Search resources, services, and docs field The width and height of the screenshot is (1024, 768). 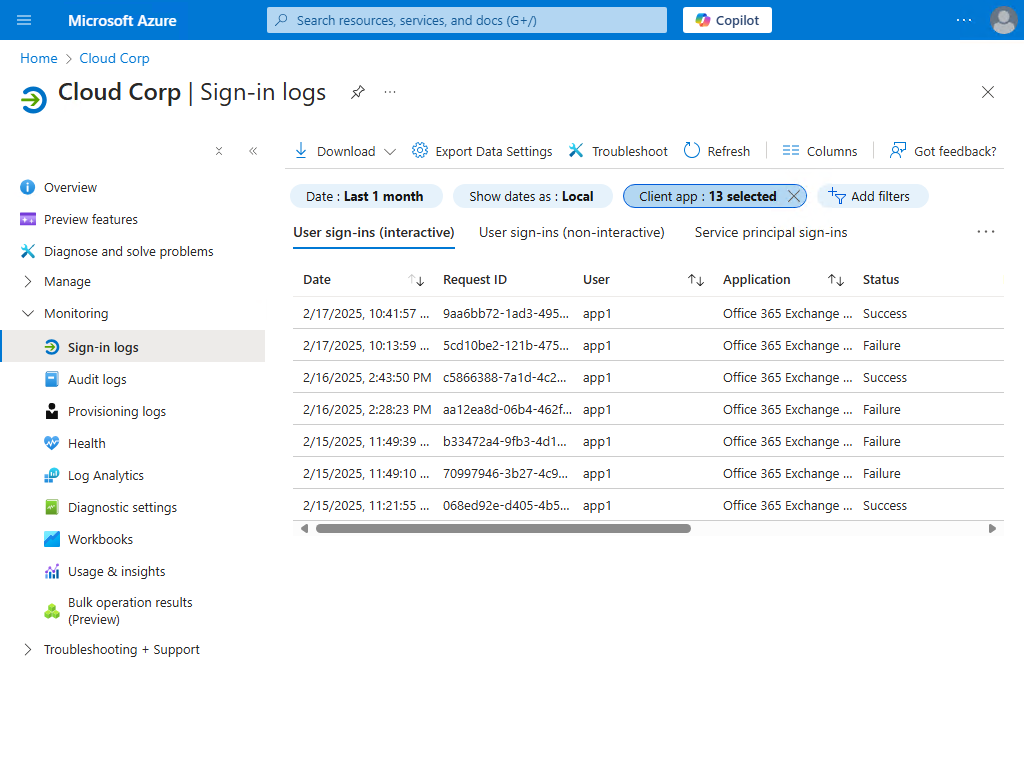[466, 20]
